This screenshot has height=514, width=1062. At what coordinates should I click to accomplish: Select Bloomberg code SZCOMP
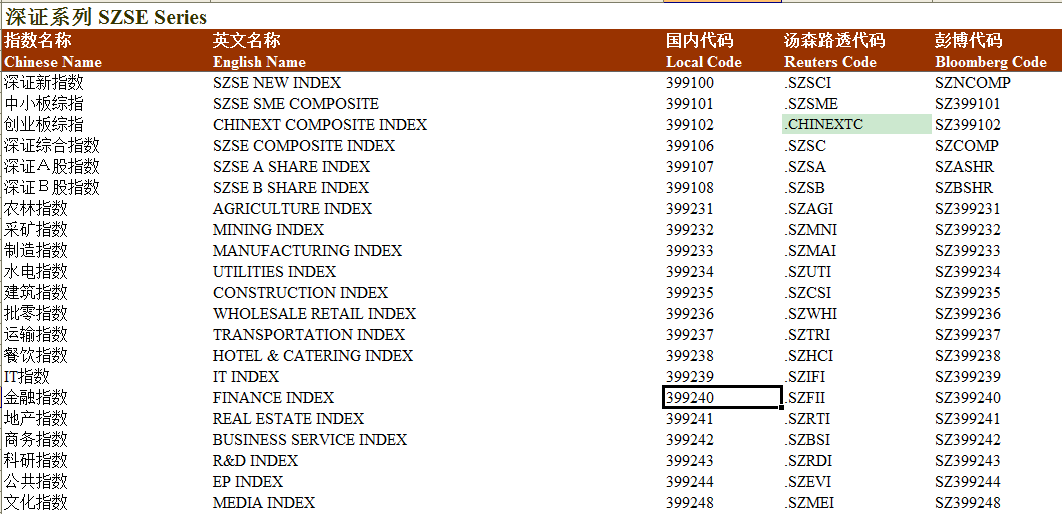(967, 146)
